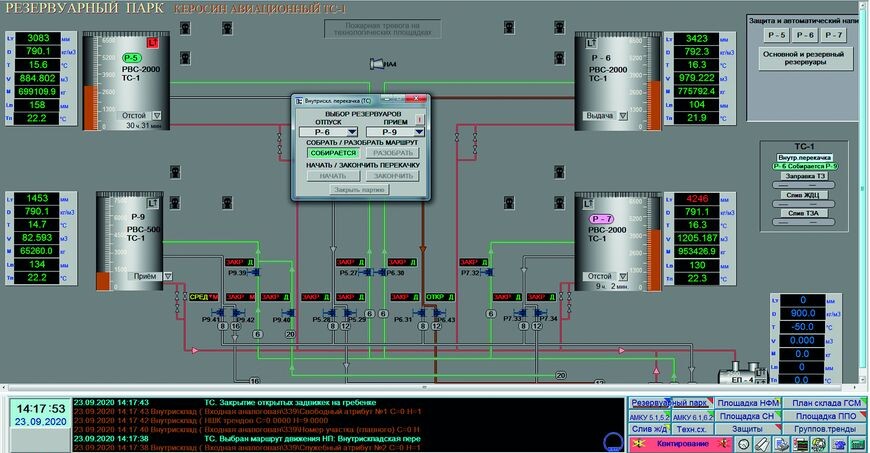This screenshot has height=453, width=870.
Task: Click the Слив ЖДЦ operation button
Action: 804,195
